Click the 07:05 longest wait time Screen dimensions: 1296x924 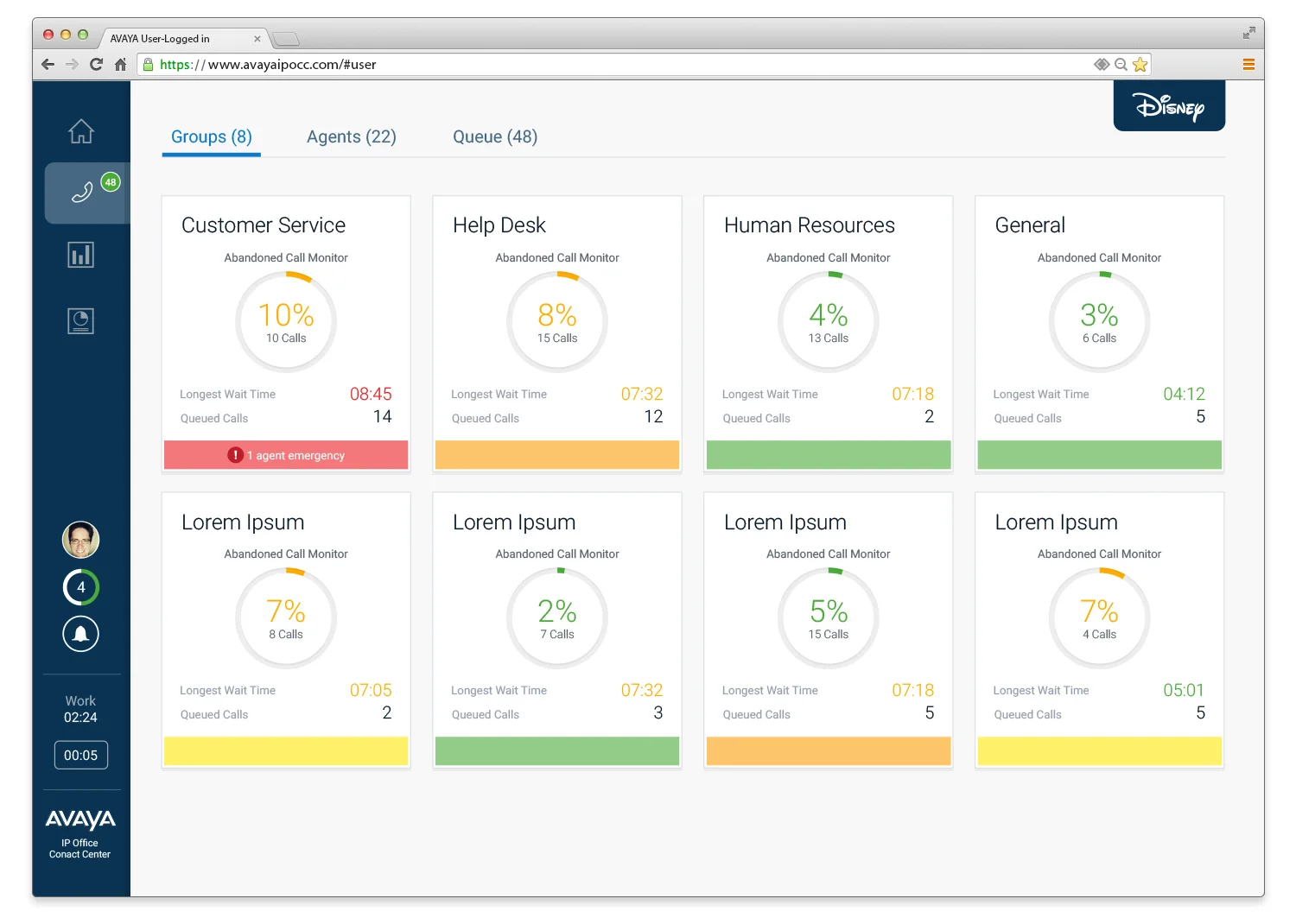click(371, 690)
